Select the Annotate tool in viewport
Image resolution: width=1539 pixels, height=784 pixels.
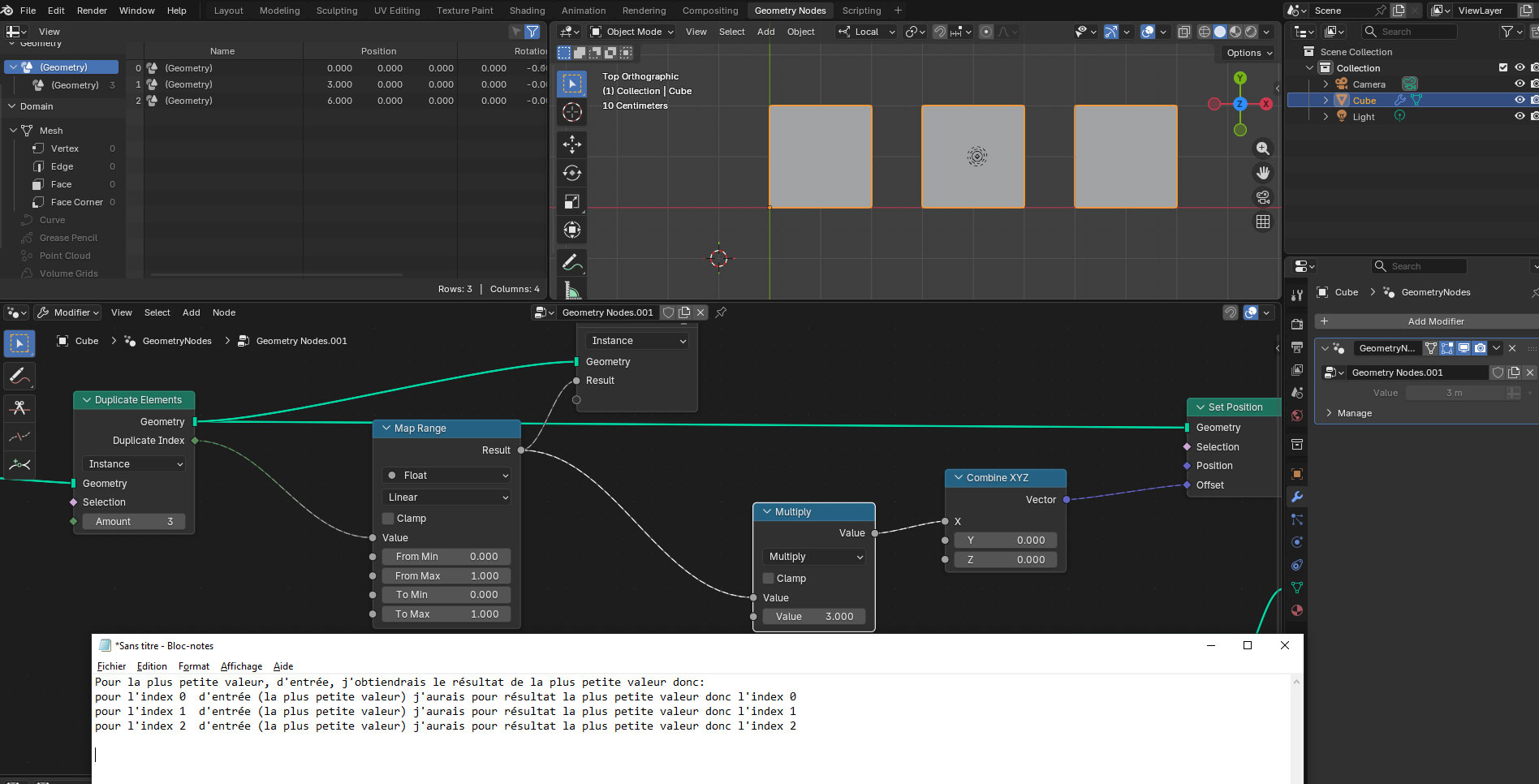(x=572, y=262)
